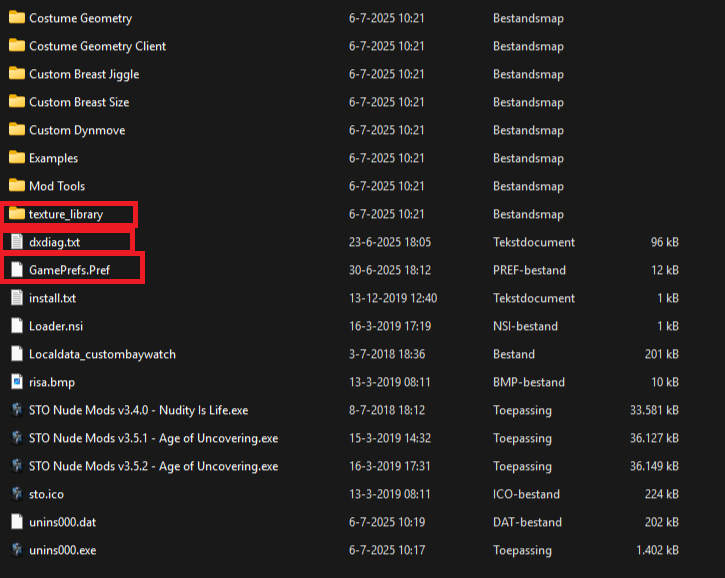Select STO Nude Mods v3.5.2 file name
The height and width of the screenshot is (578, 725).
(153, 466)
